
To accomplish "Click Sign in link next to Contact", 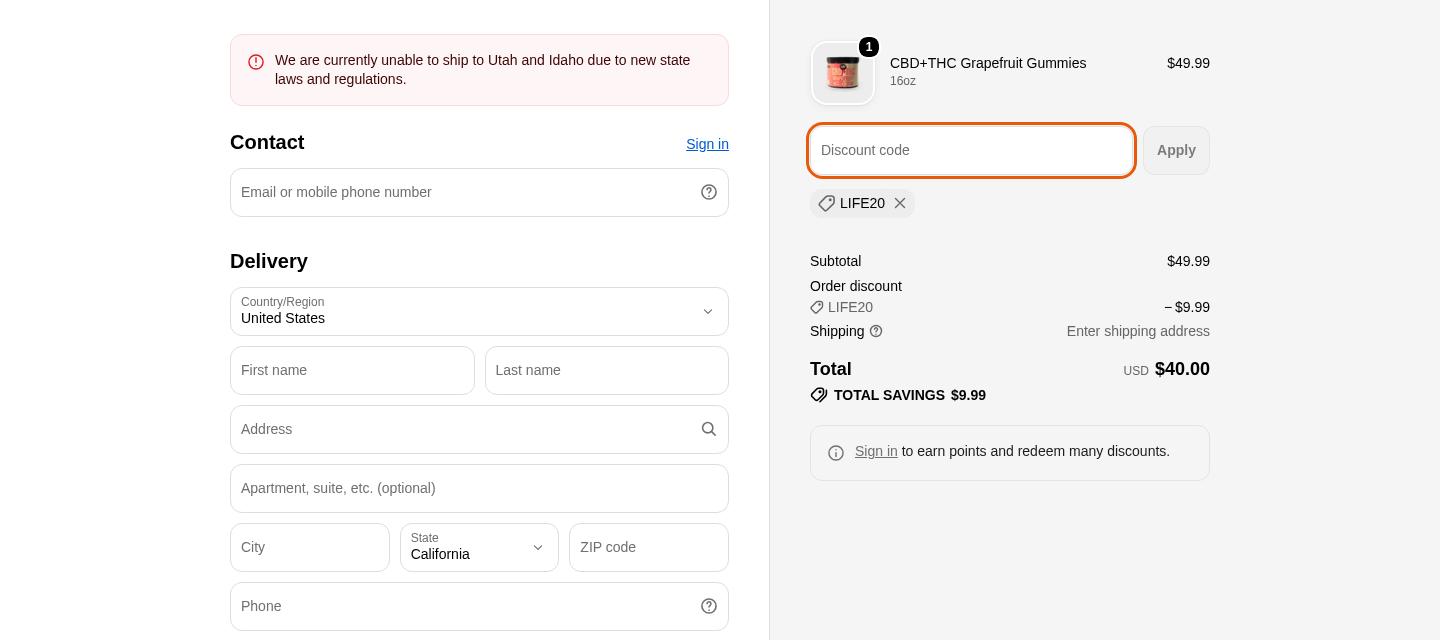I will [x=707, y=144].
